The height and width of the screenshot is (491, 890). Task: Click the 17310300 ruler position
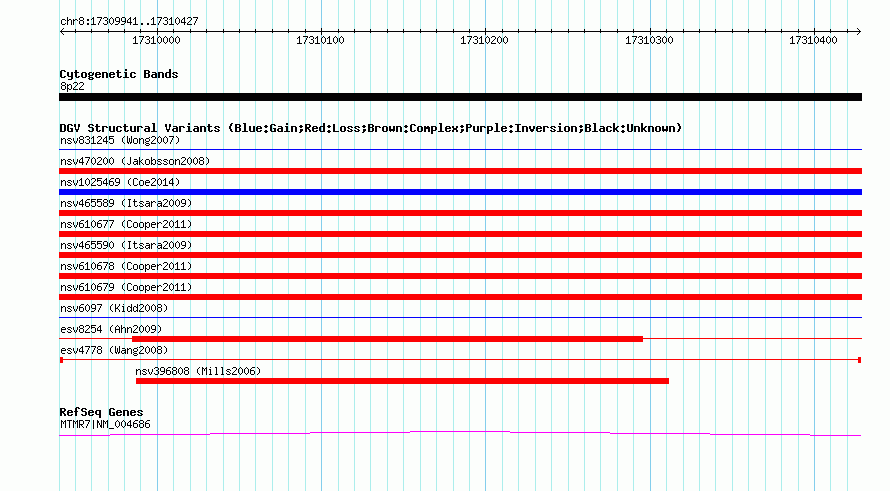click(649, 40)
